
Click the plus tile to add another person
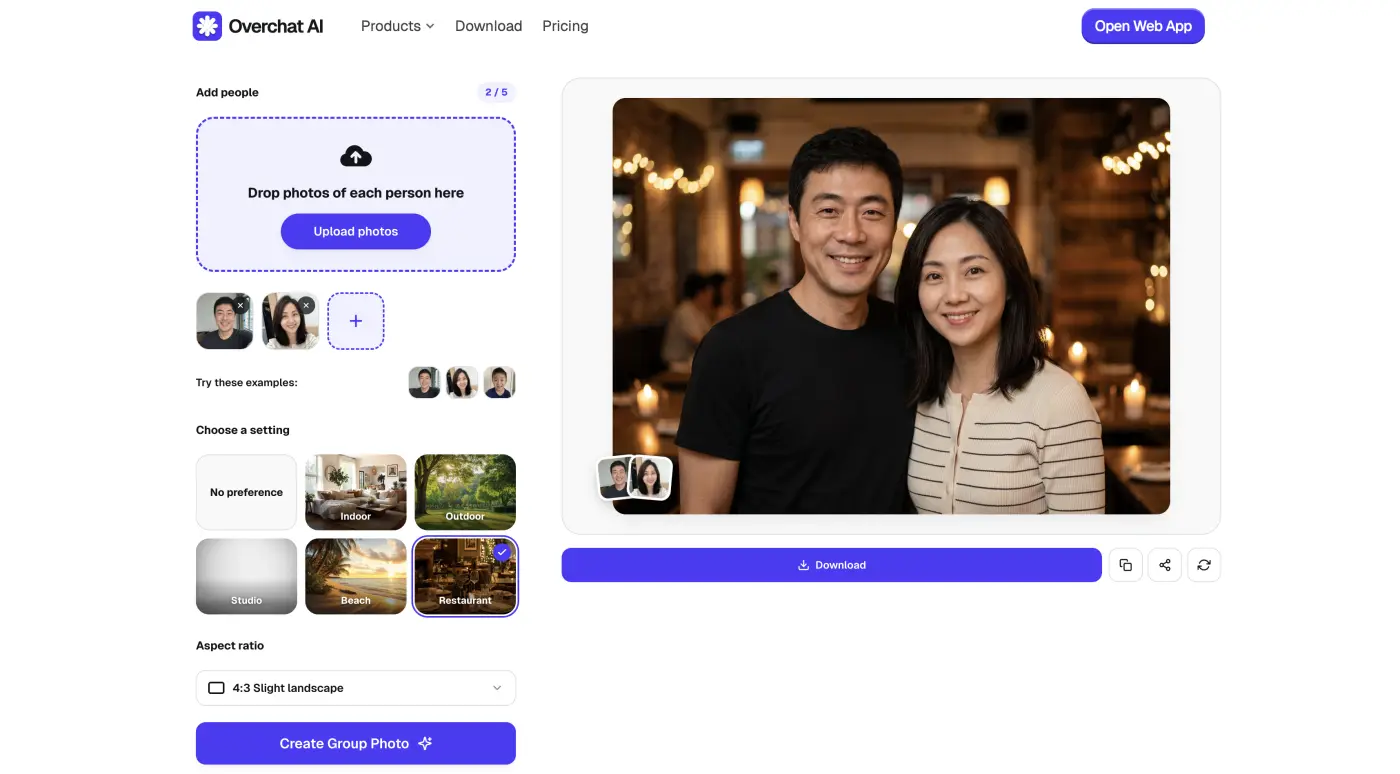pyautogui.click(x=356, y=321)
